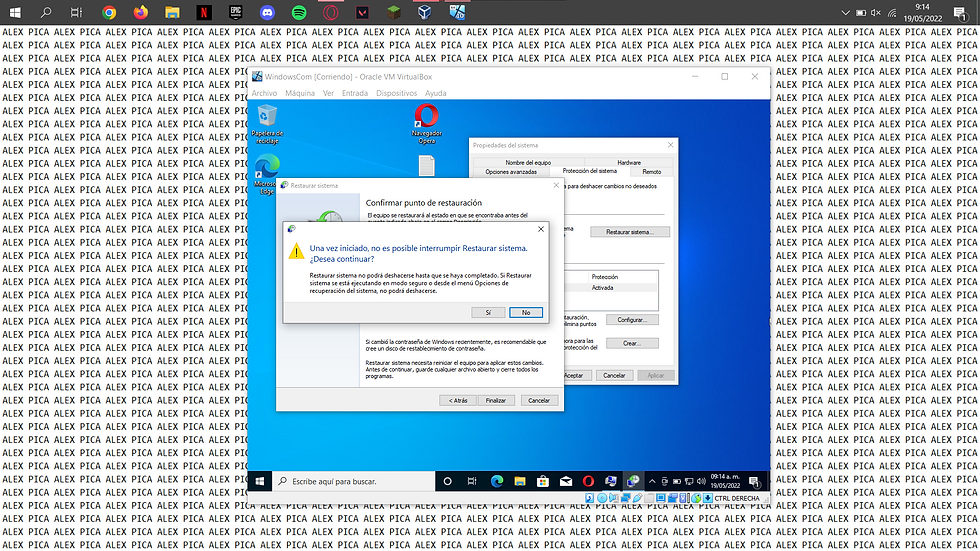
Task: Click VirtualBox optical disk indicator
Action: [x=602, y=498]
